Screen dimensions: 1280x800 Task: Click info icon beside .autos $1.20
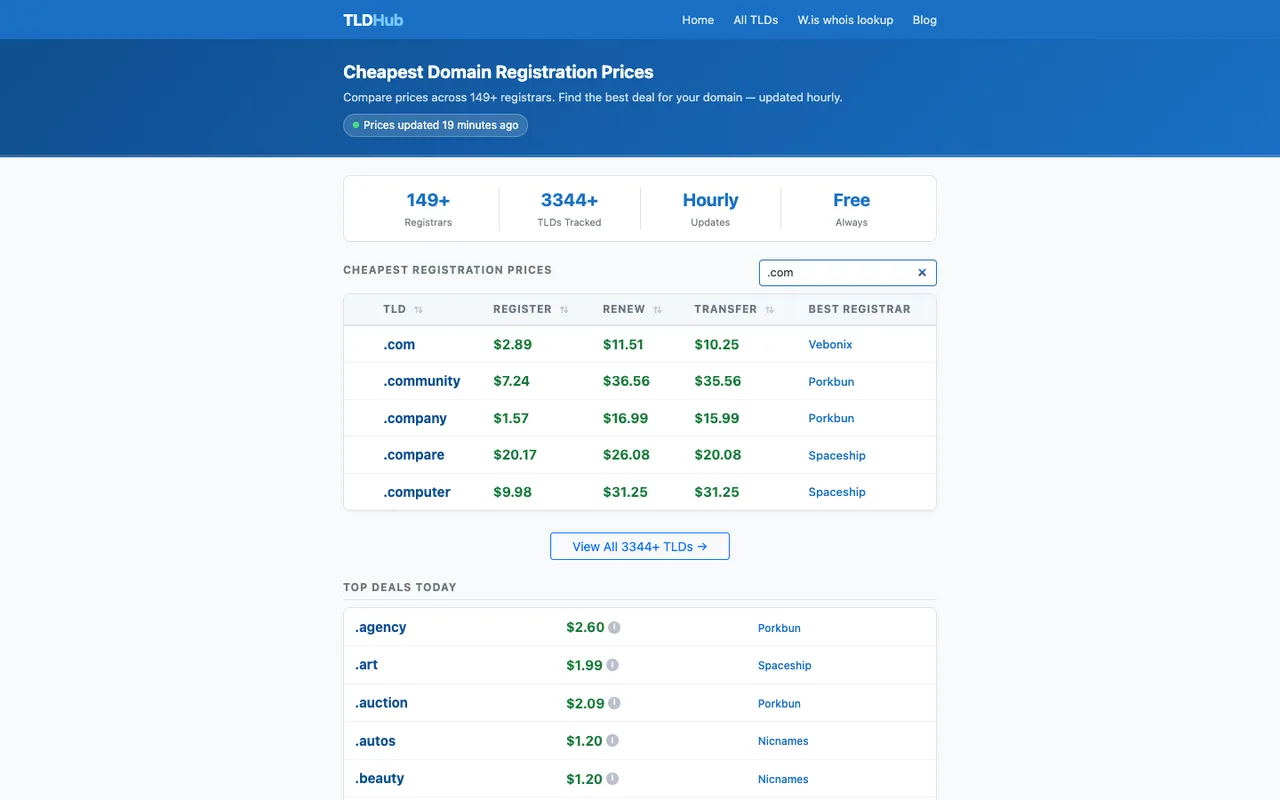point(612,741)
